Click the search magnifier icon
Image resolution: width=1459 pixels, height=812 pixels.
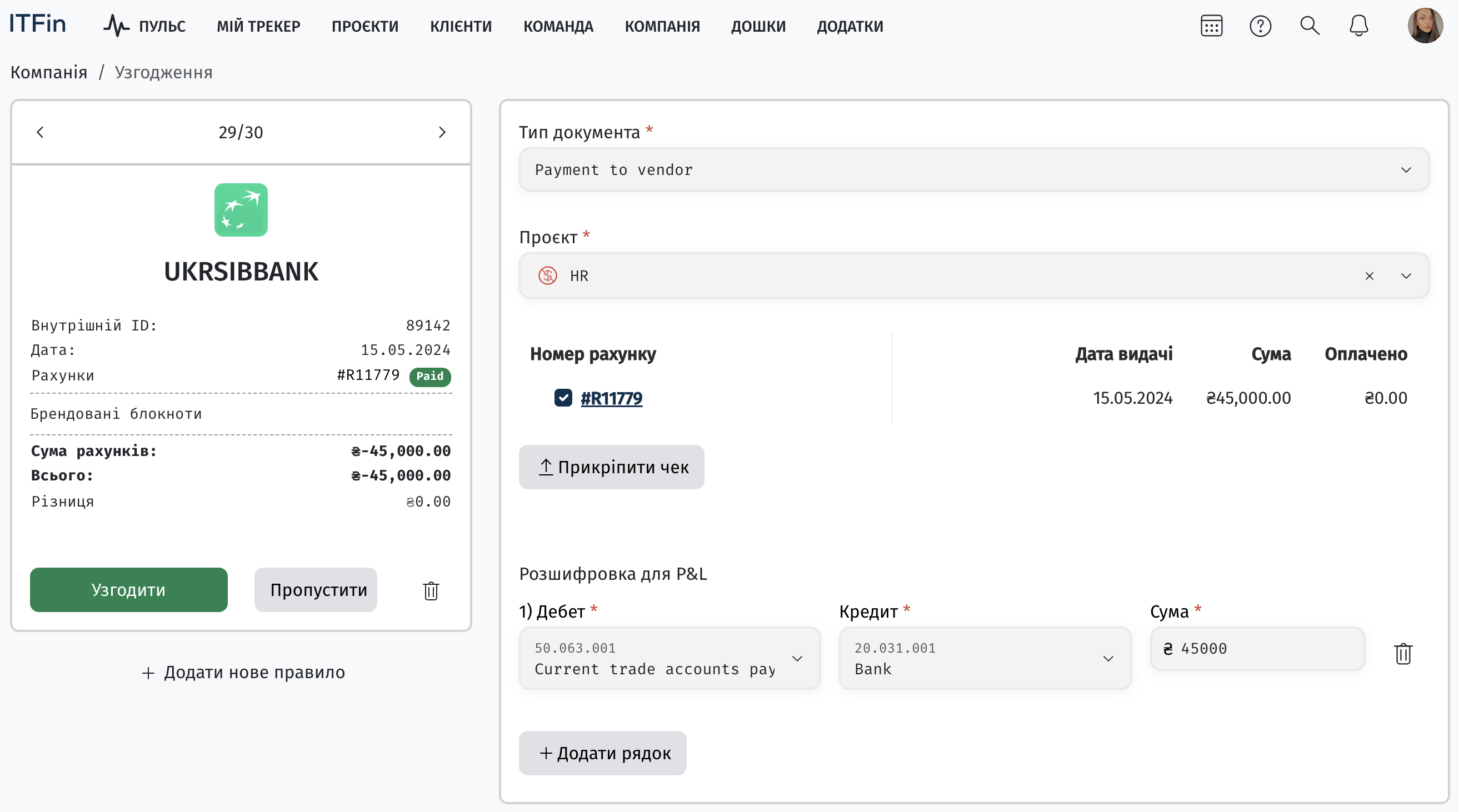[1310, 26]
